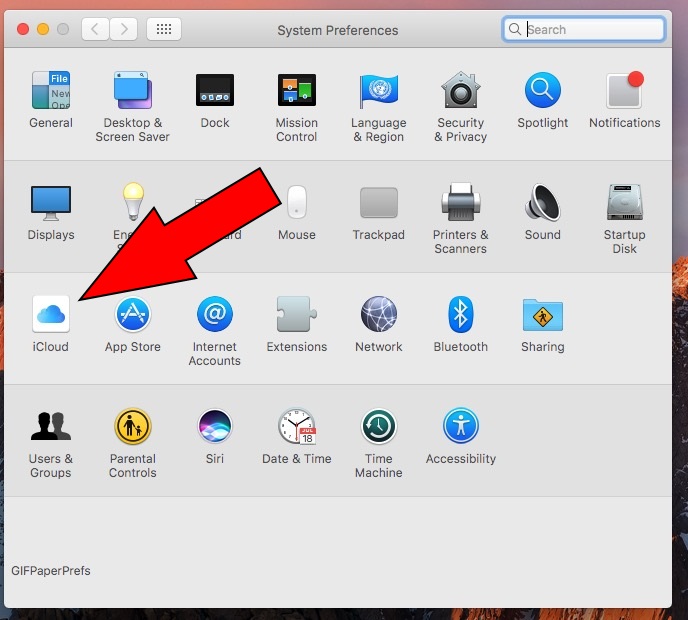Go back with the left chevron button
688x620 pixels.
pos(95,29)
